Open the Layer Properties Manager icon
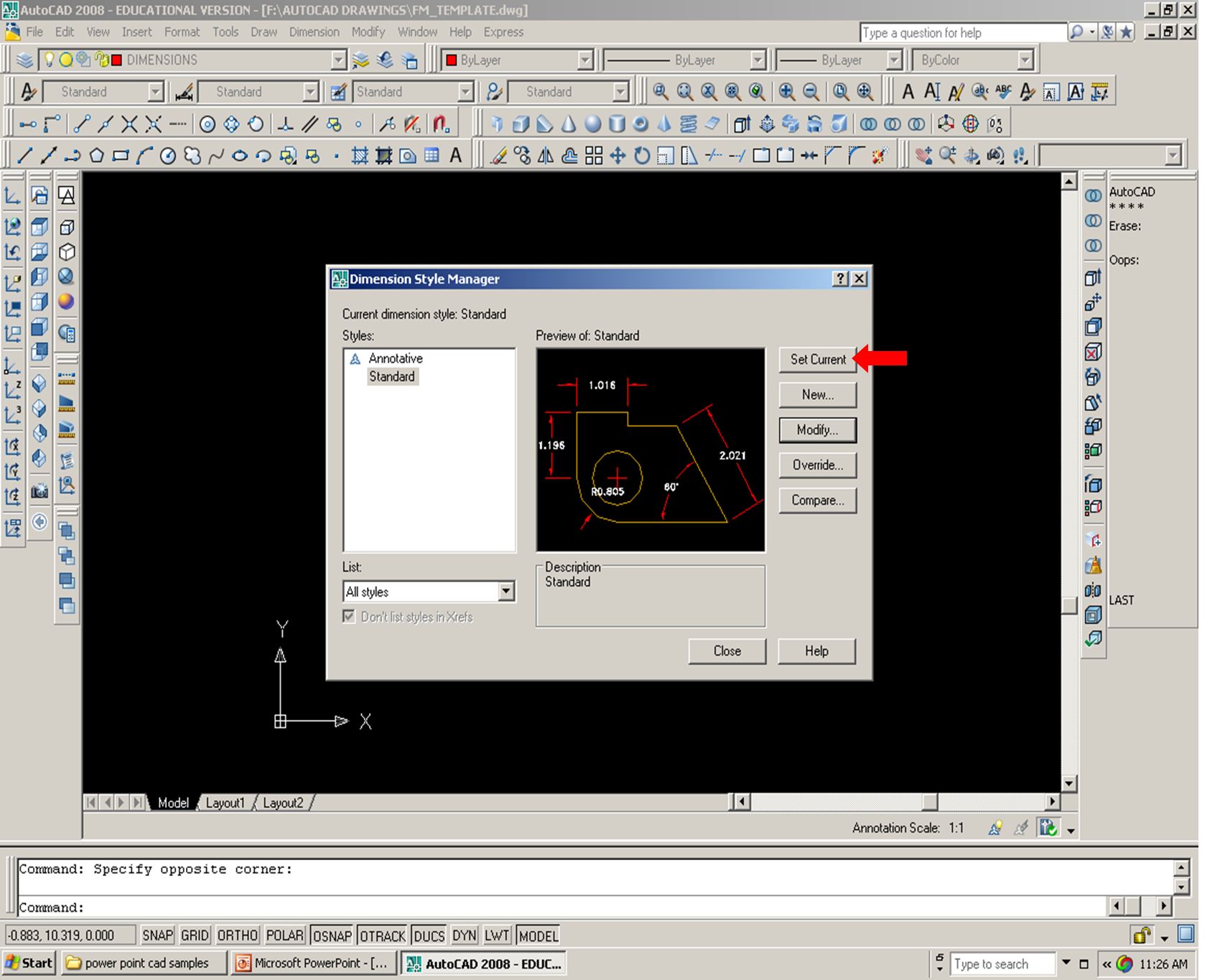1225x980 pixels. (24, 60)
